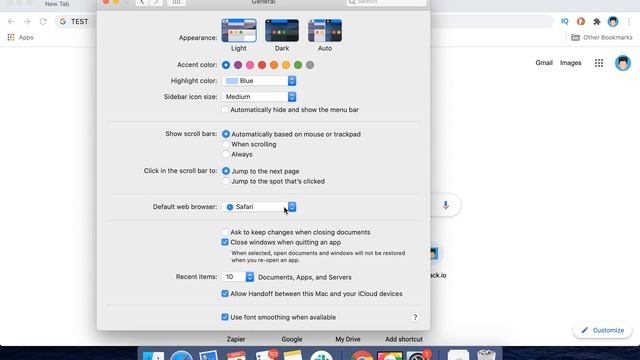
Task: Open the Google account avatar on page
Action: click(x=623, y=63)
